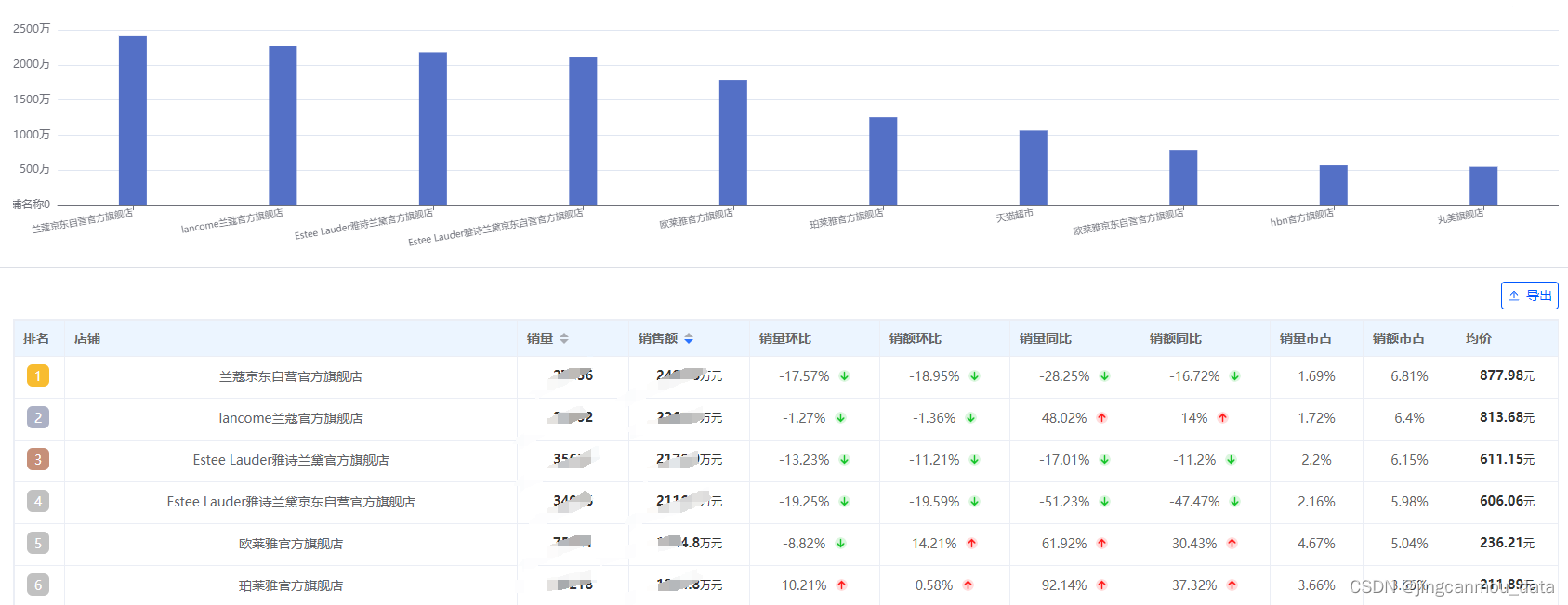Click the 4.67% 销量市占 cell
This screenshot has width=1568, height=605.
point(1316,544)
